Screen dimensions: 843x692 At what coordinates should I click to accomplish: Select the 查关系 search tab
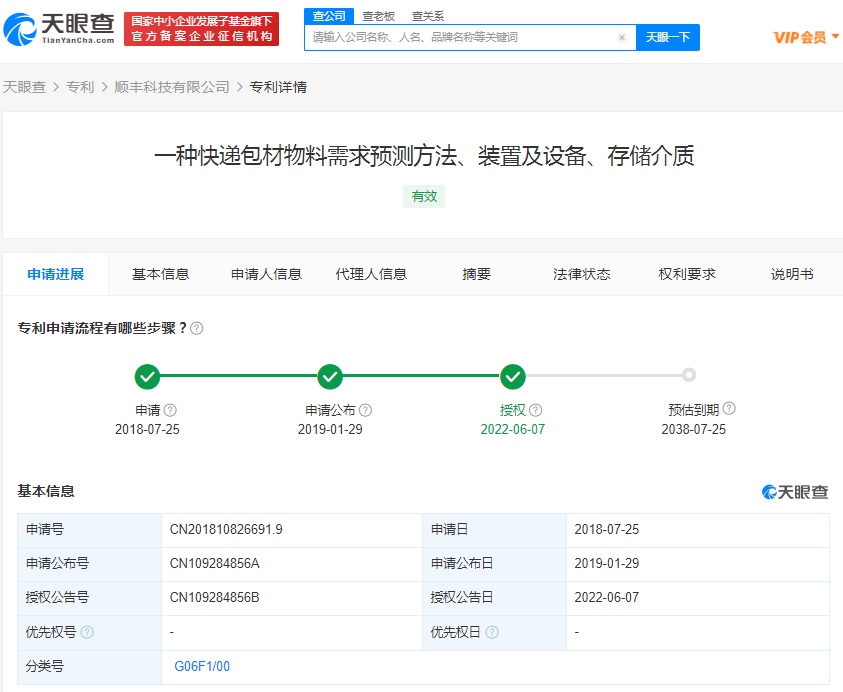(428, 16)
